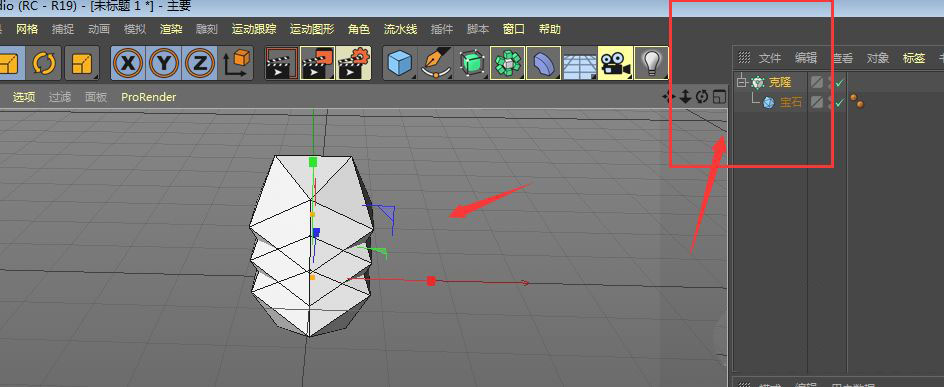Open Object Manager 查看 menu
The height and width of the screenshot is (387, 944).
[842, 58]
